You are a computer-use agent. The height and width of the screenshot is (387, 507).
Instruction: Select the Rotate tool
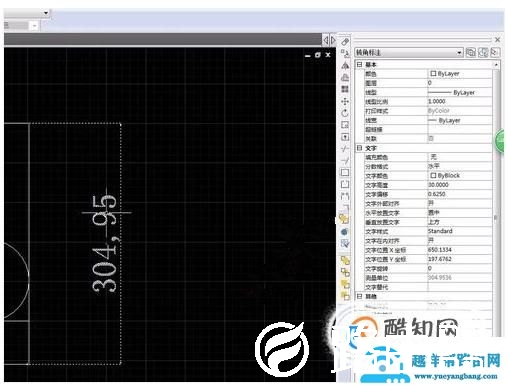pyautogui.click(x=345, y=113)
